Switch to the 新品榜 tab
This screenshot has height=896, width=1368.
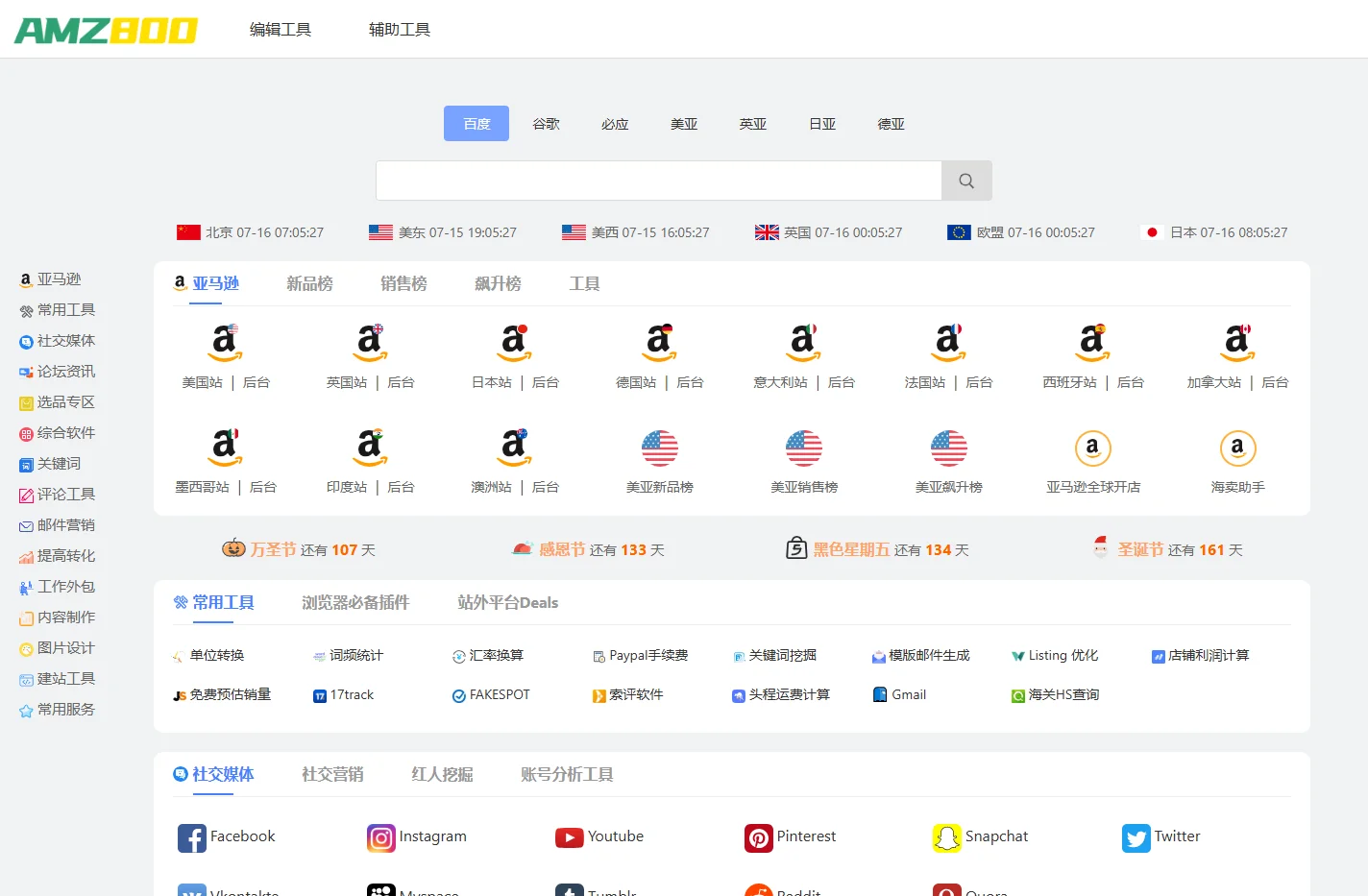tap(309, 284)
